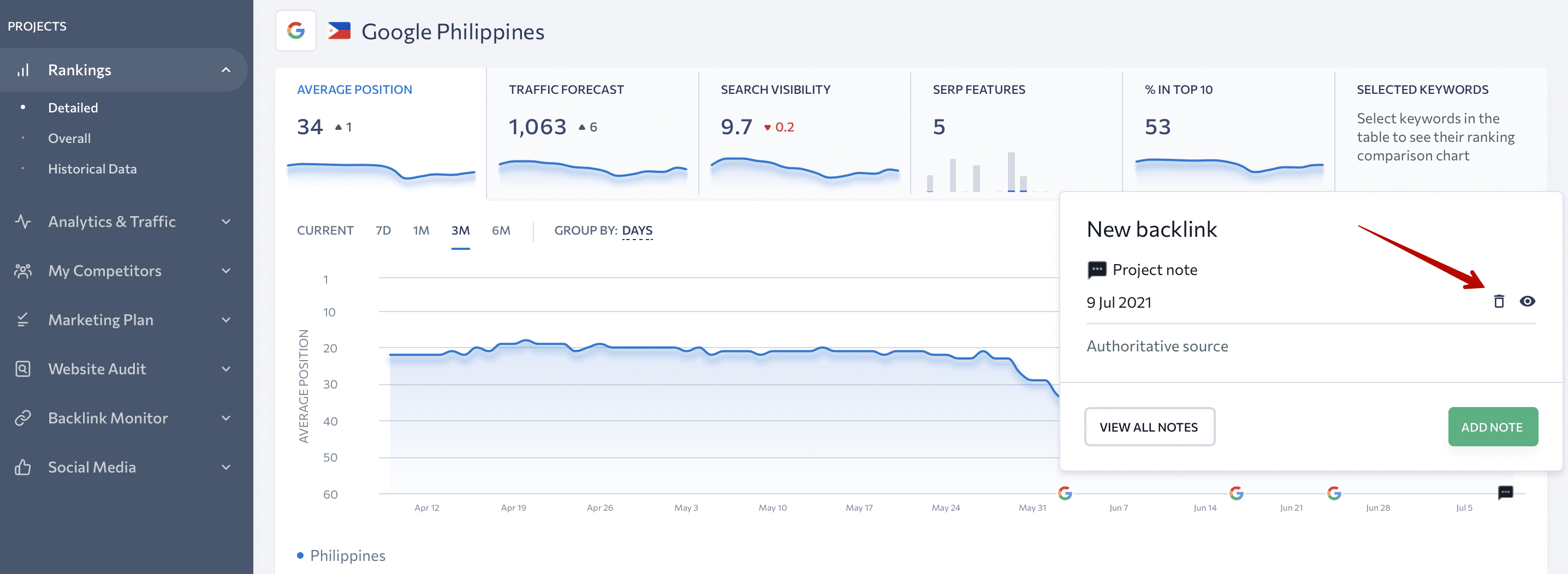Select the 1M period tab
The image size is (1568, 574).
click(420, 230)
